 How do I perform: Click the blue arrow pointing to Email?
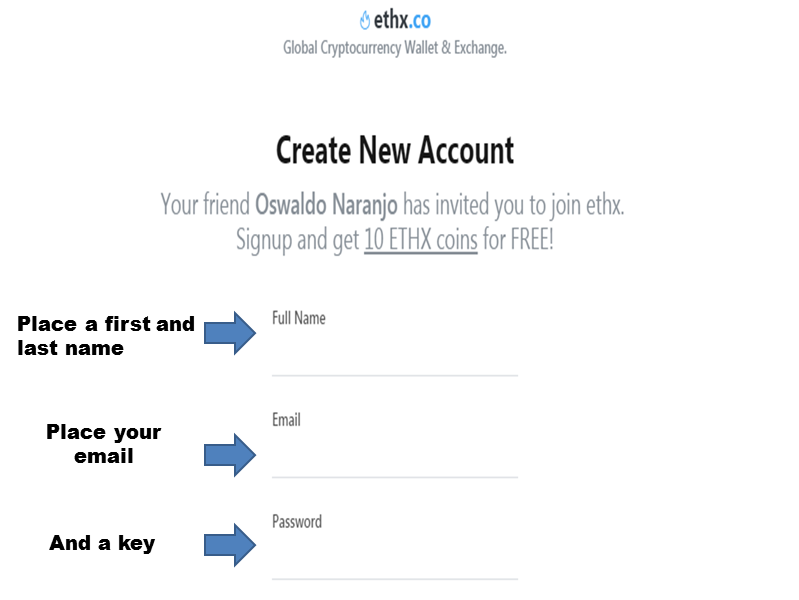click(230, 455)
